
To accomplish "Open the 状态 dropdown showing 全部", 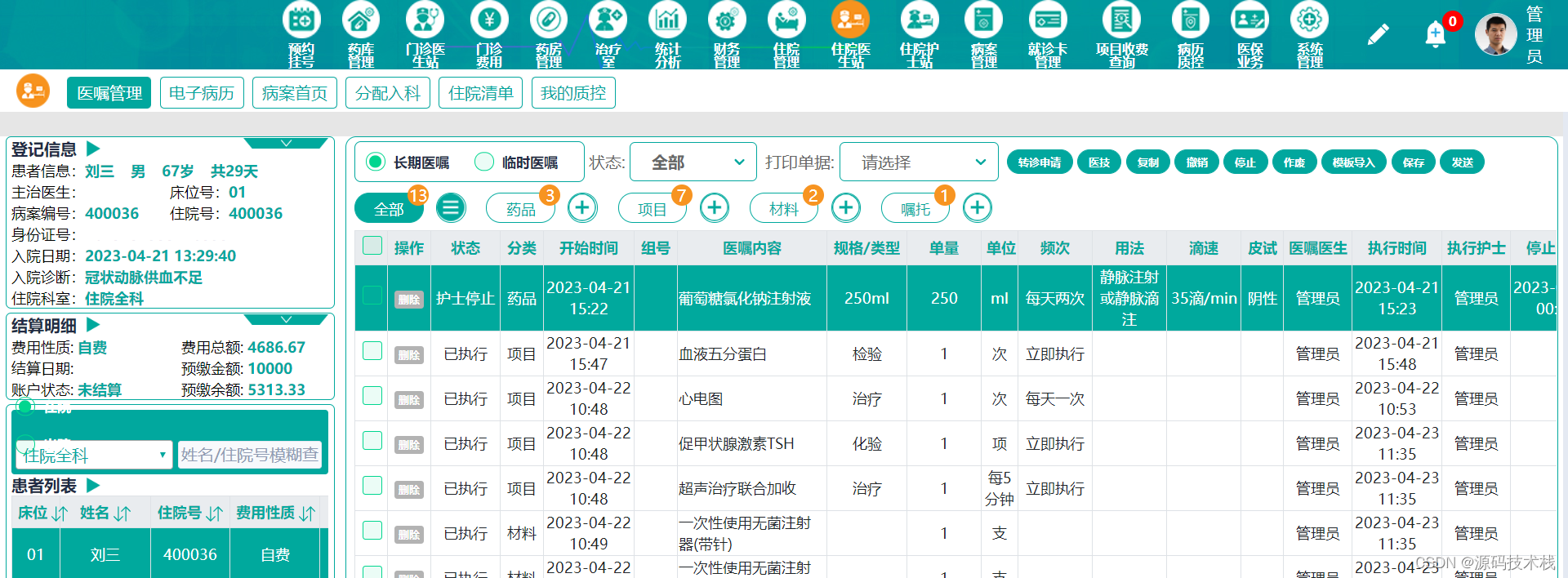I will pyautogui.click(x=693, y=162).
